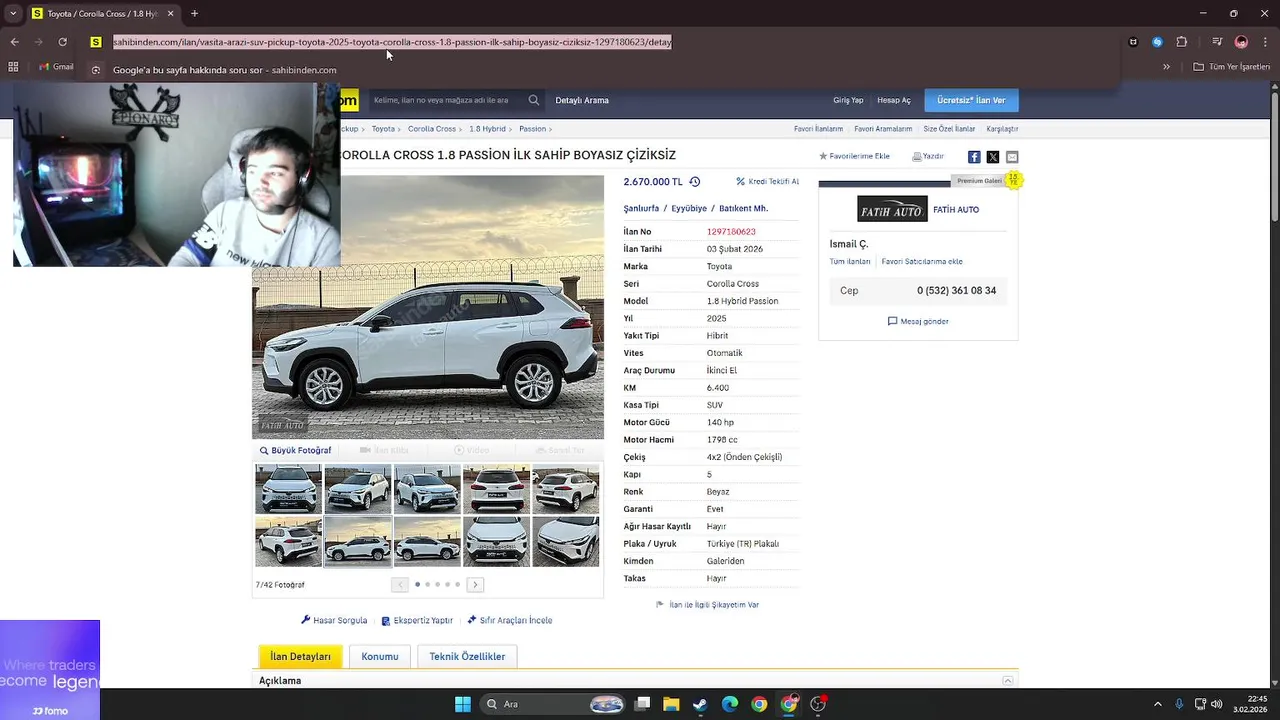This screenshot has height=720, width=1280.
Task: Open the Chrome extensions puzzle icon
Action: pyautogui.click(x=1182, y=42)
